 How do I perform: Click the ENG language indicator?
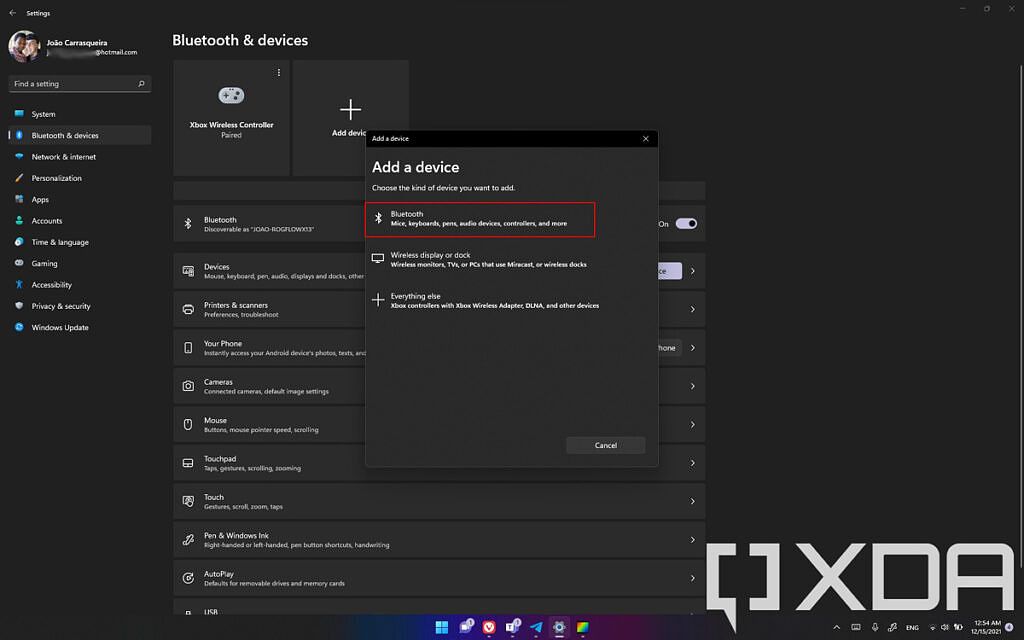(912, 627)
